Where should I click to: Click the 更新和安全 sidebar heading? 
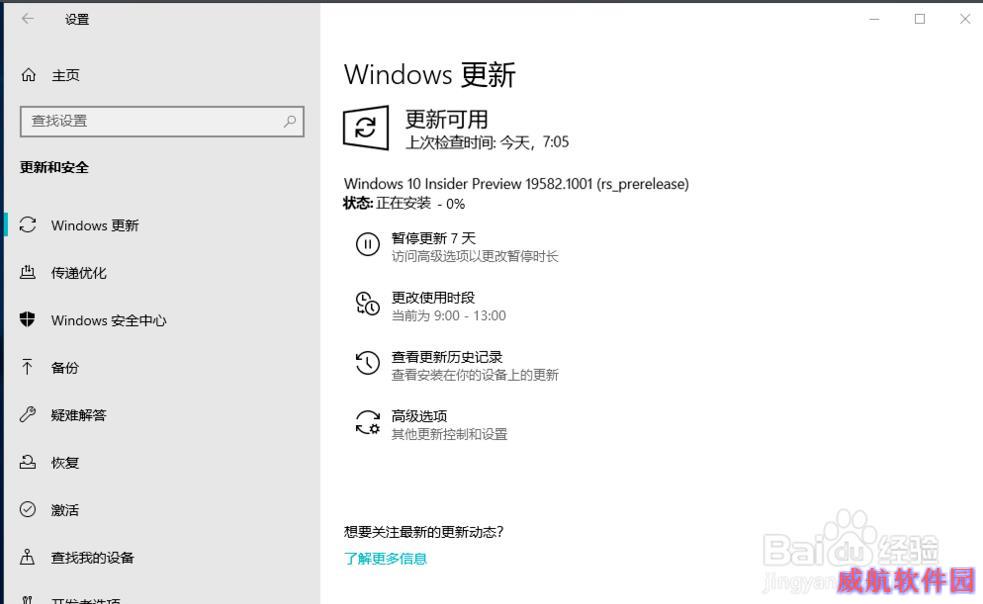coord(55,167)
